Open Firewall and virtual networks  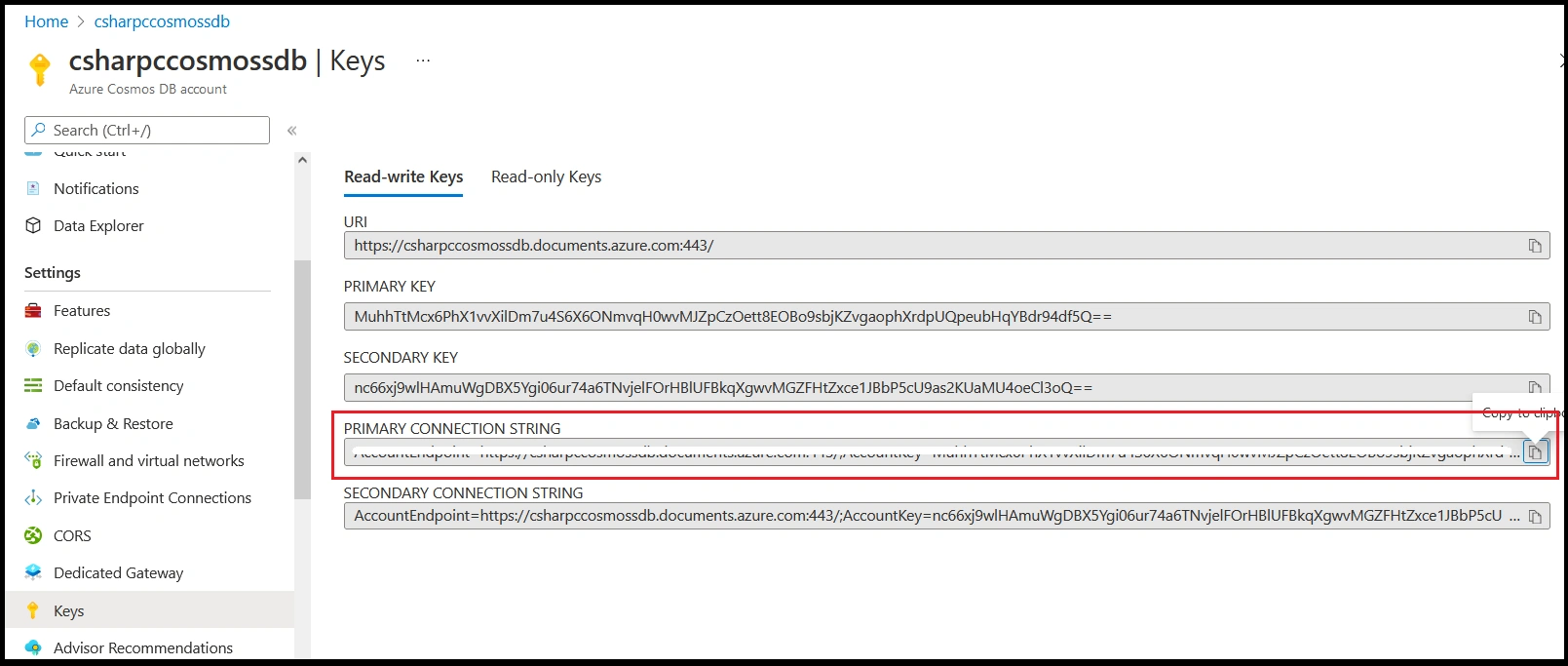coord(148,461)
